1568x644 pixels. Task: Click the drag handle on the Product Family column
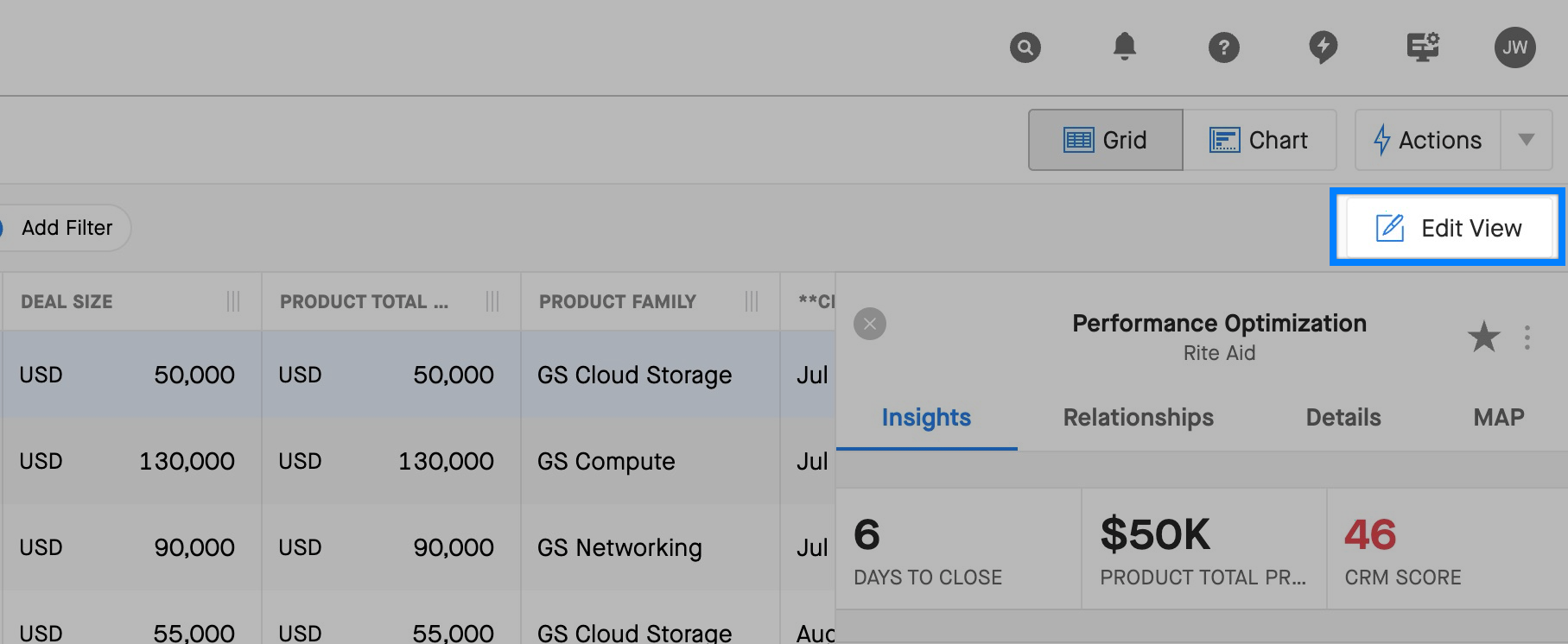[752, 301]
